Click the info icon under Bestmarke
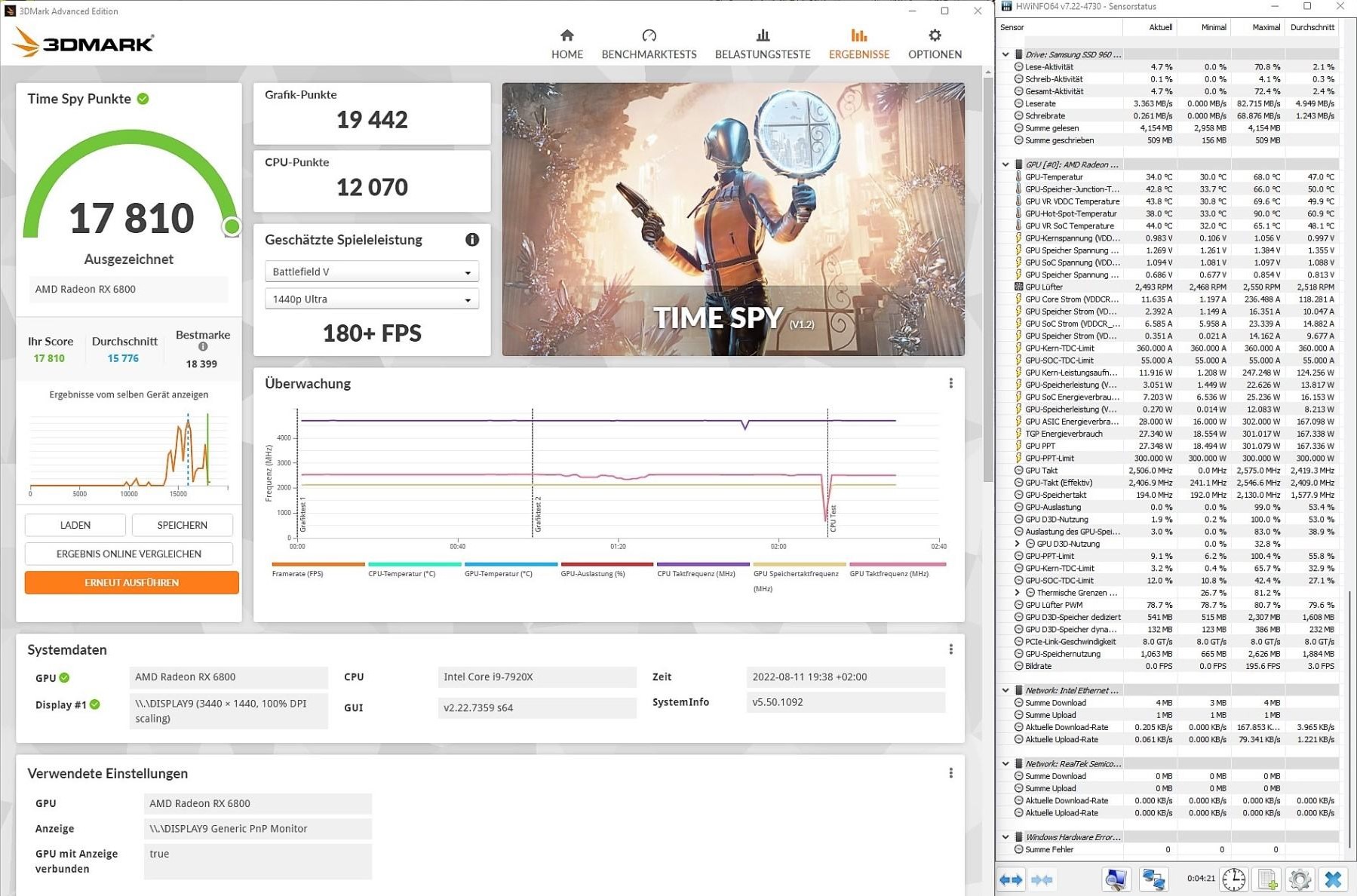Image resolution: width=1357 pixels, height=896 pixels. tap(203, 347)
